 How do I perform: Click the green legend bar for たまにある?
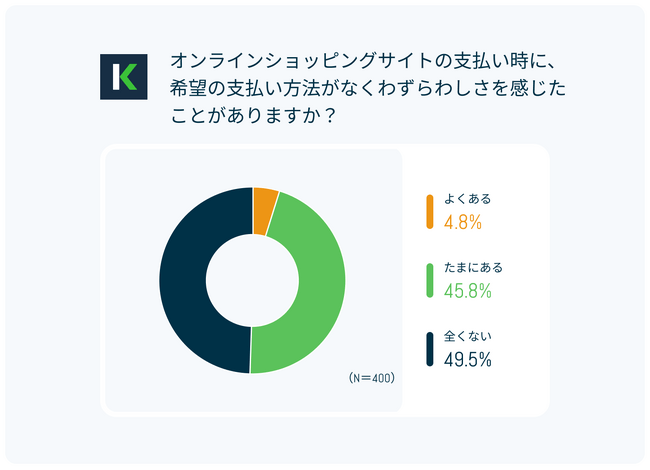tap(430, 281)
